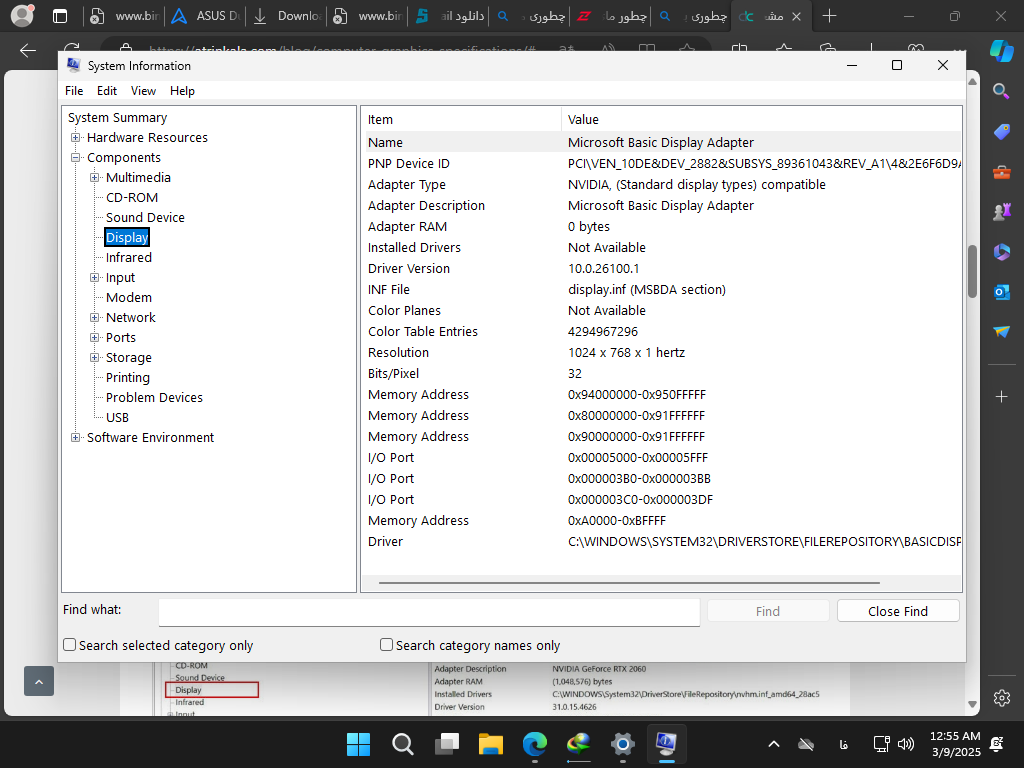Viewport: 1024px width, 768px height.
Task: Open browser tab actions menu icon
Action: [x=60, y=16]
